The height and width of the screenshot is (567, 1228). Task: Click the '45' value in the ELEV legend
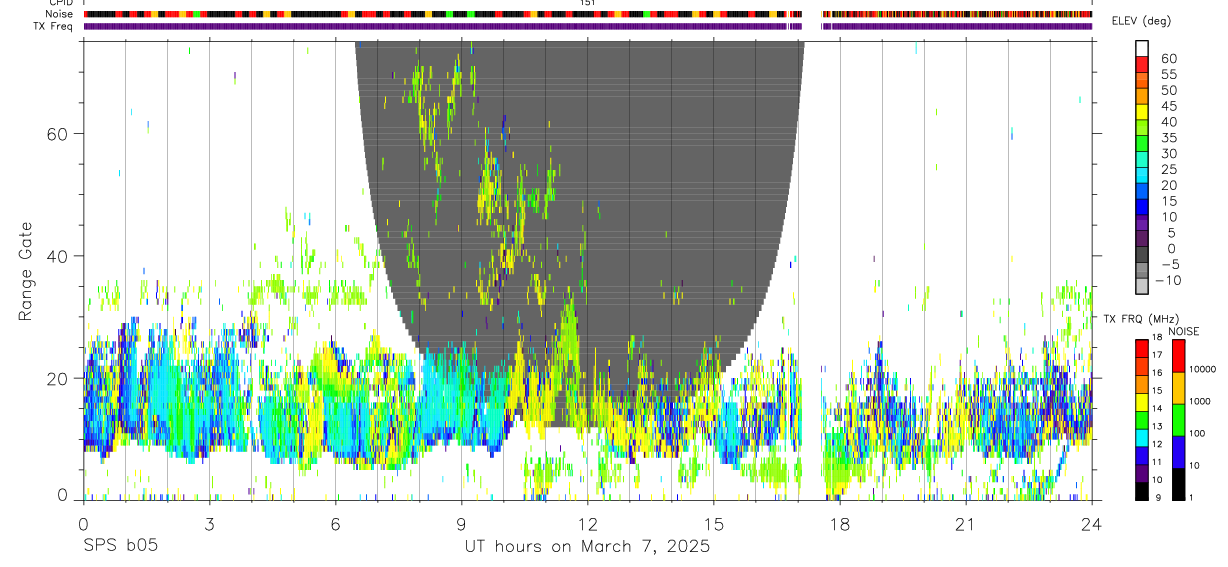tap(1168, 106)
